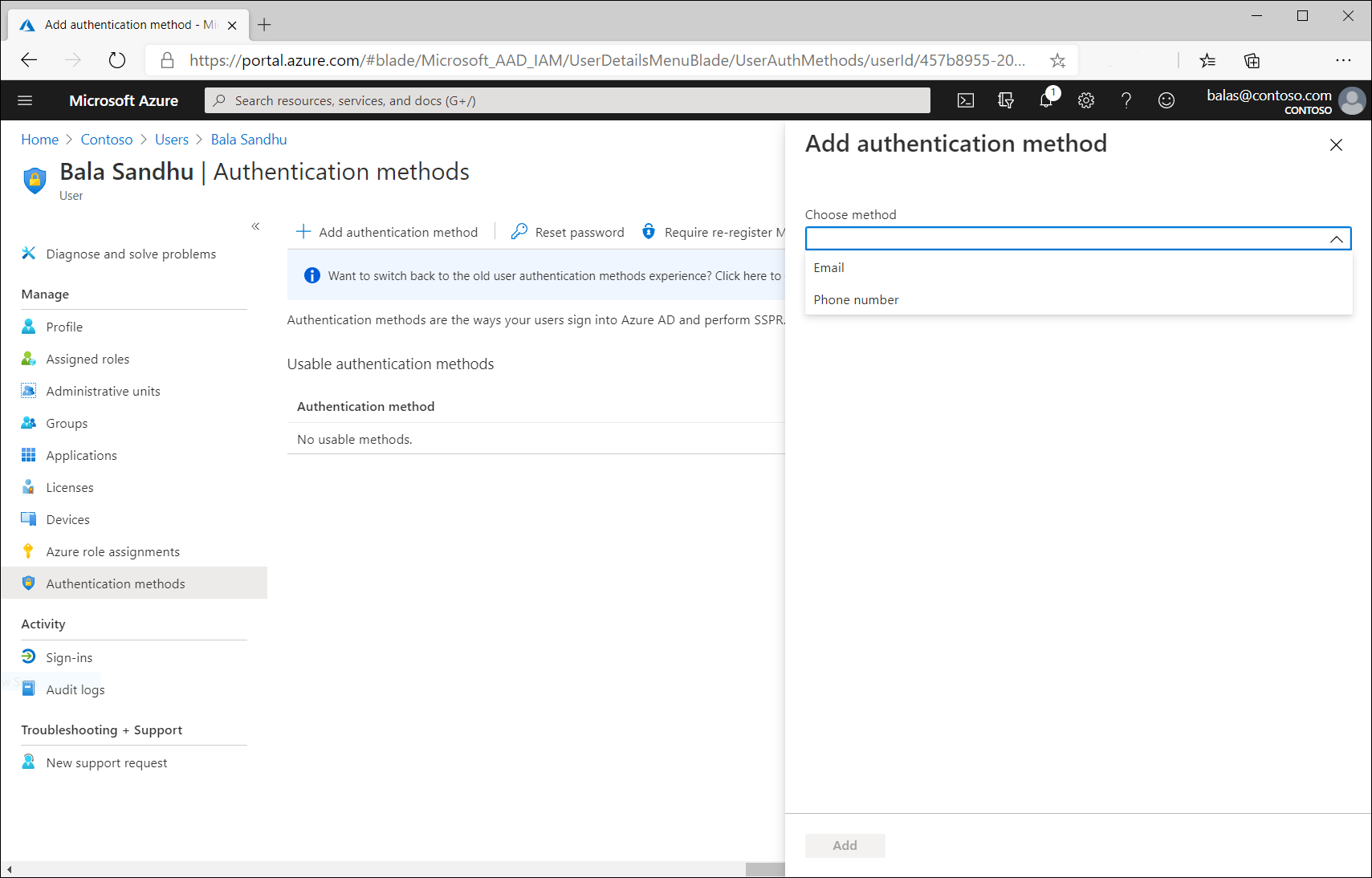
Task: Collapse the Choose method dropdown chevron
Action: click(x=1336, y=238)
